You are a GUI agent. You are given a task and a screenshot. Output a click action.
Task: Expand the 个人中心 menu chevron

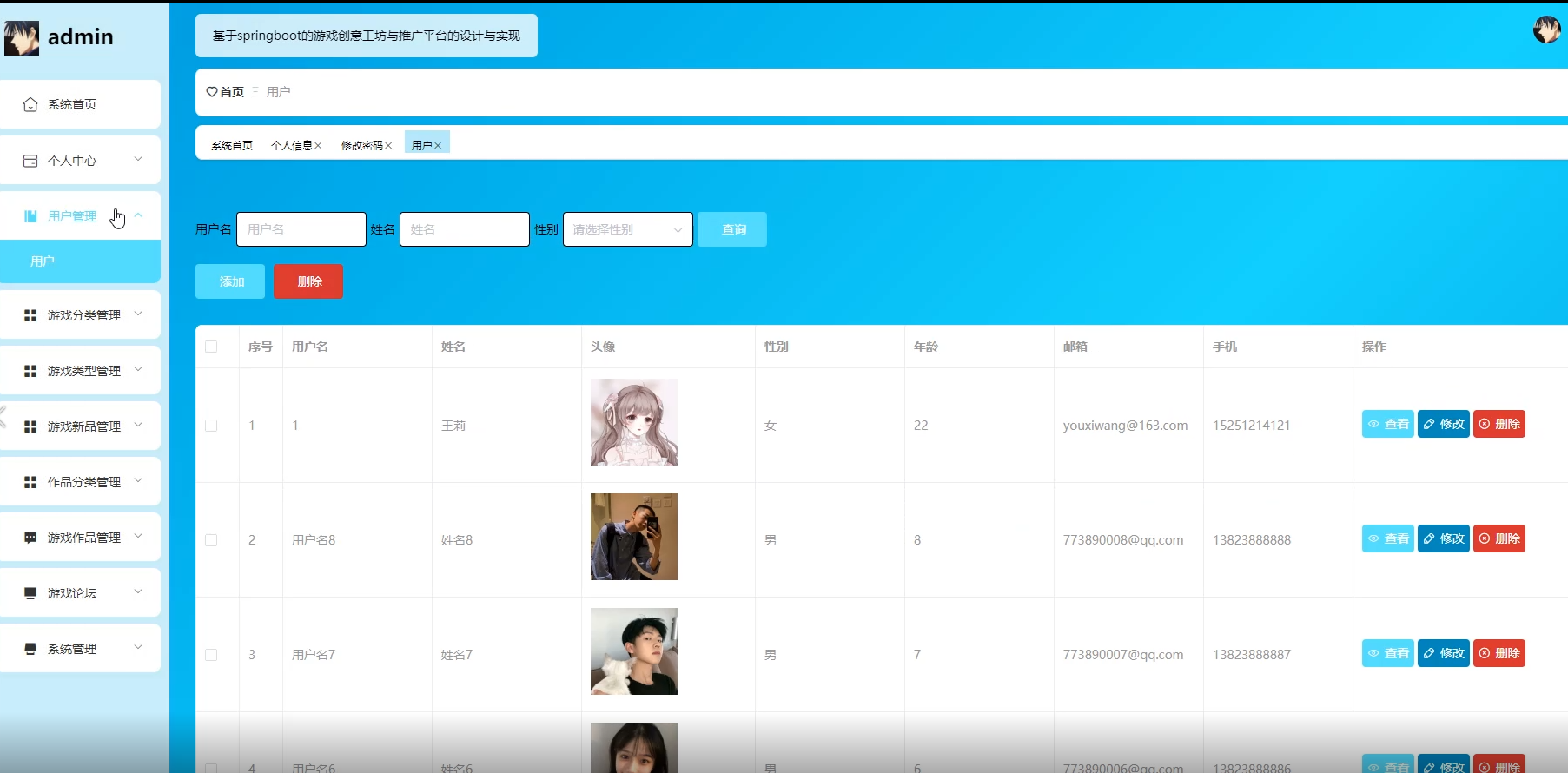pyautogui.click(x=138, y=160)
